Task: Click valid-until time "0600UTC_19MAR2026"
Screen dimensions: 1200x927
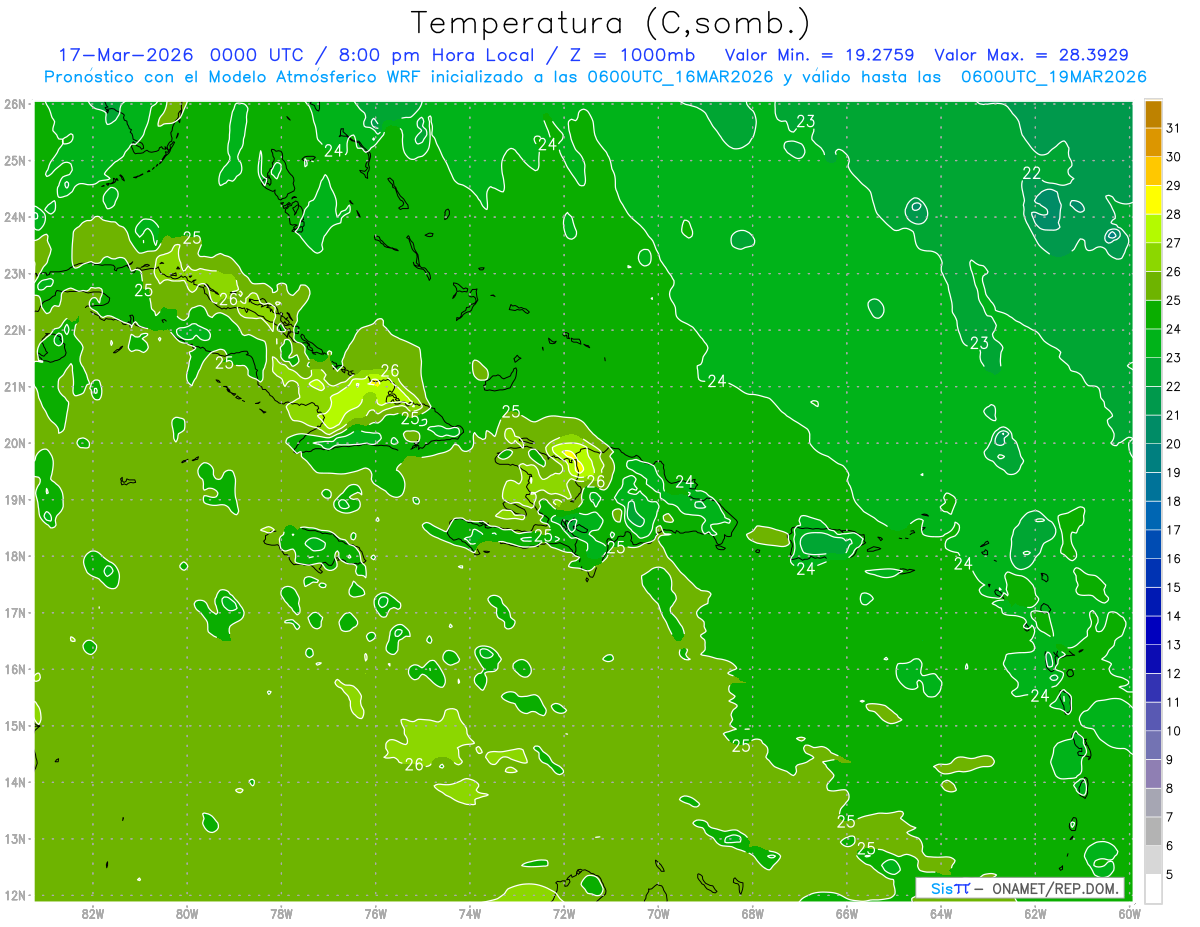Action: (1053, 77)
